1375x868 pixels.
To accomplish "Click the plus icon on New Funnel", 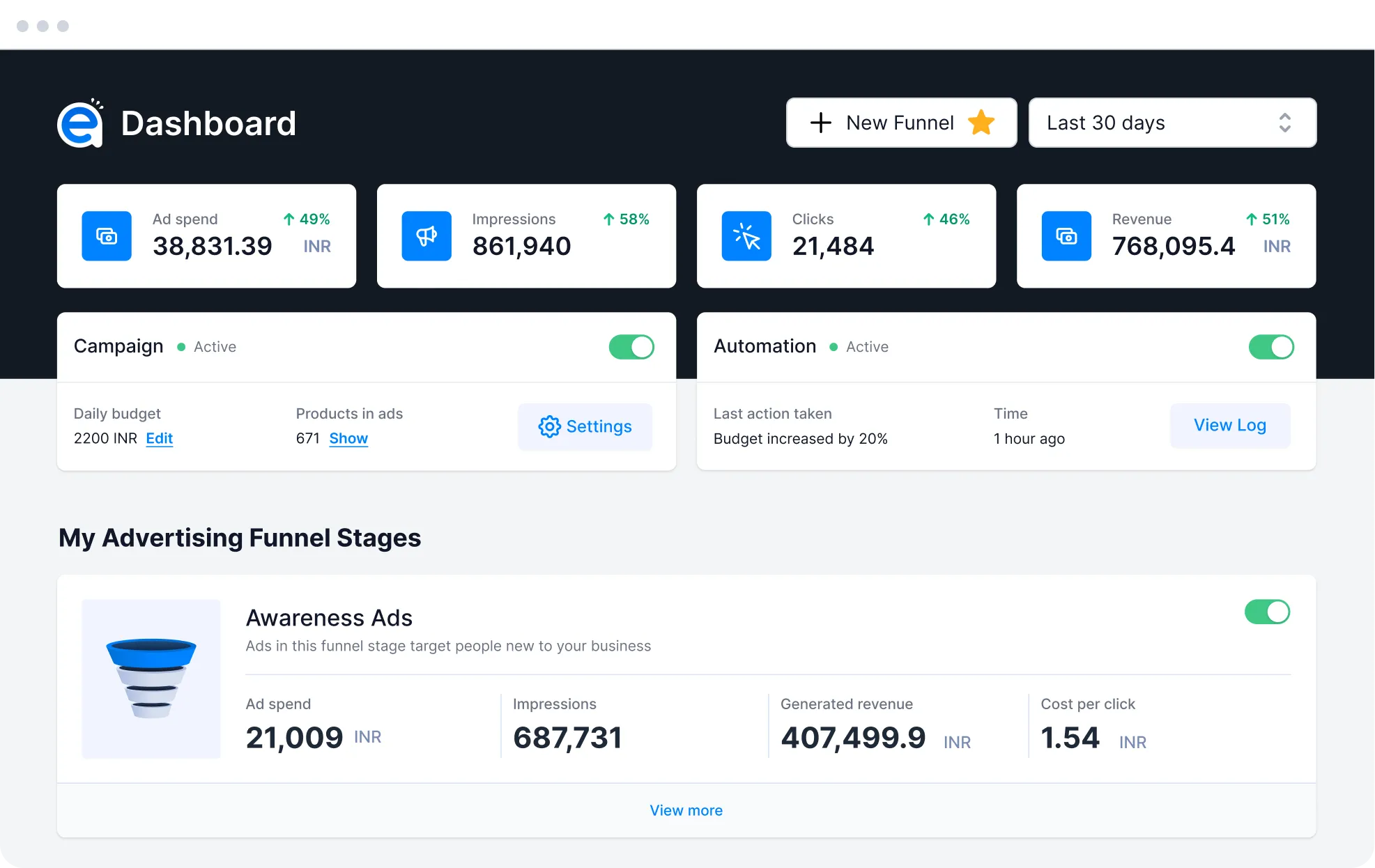I will pyautogui.click(x=820, y=123).
